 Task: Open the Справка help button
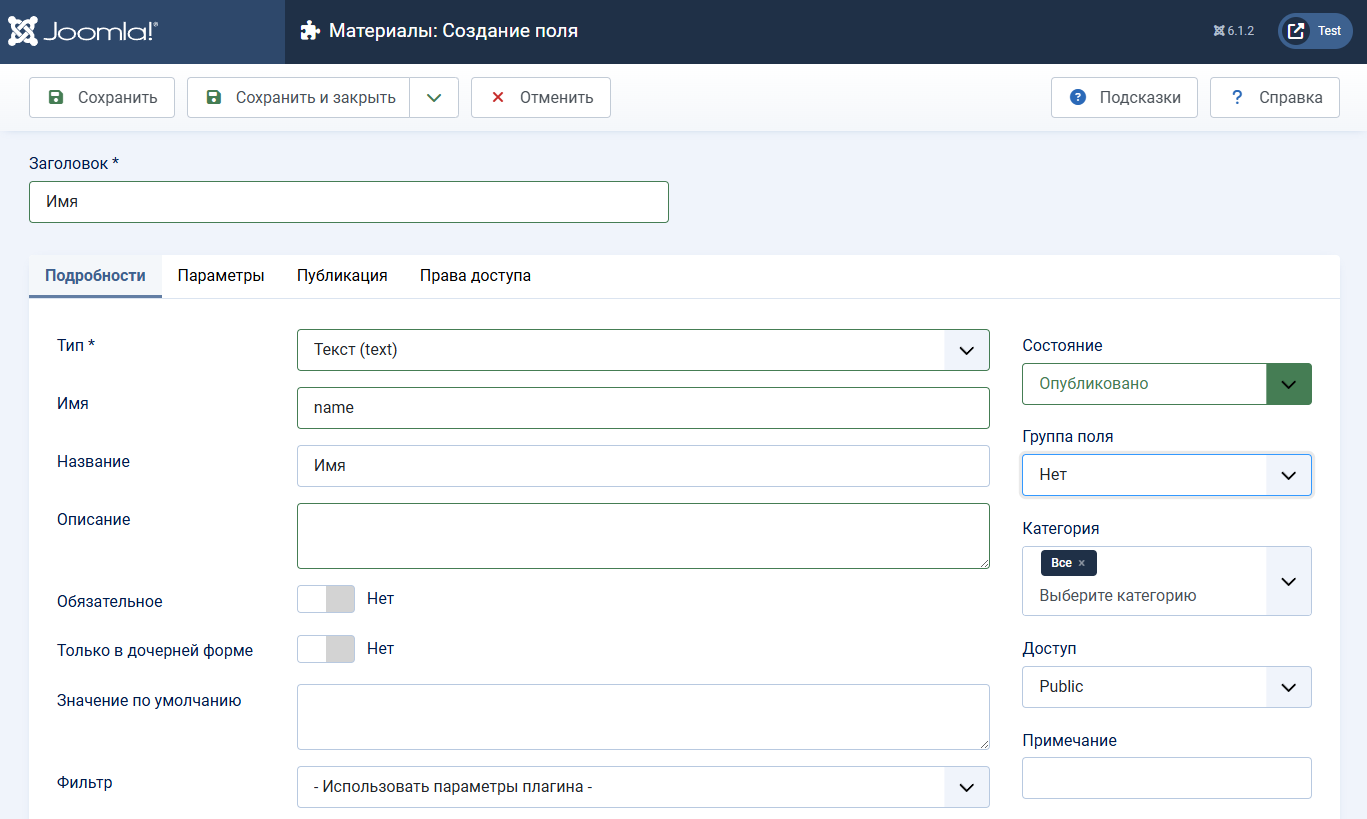[1275, 98]
